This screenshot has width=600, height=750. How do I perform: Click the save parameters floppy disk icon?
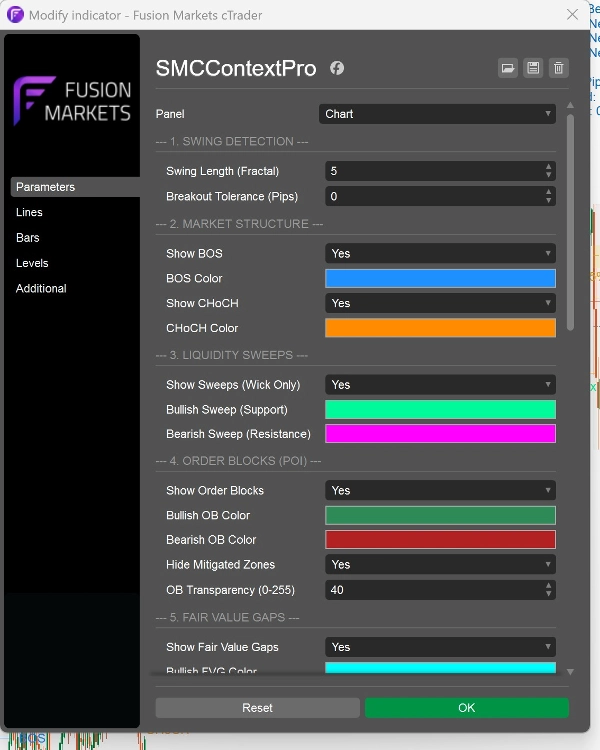pos(533,68)
